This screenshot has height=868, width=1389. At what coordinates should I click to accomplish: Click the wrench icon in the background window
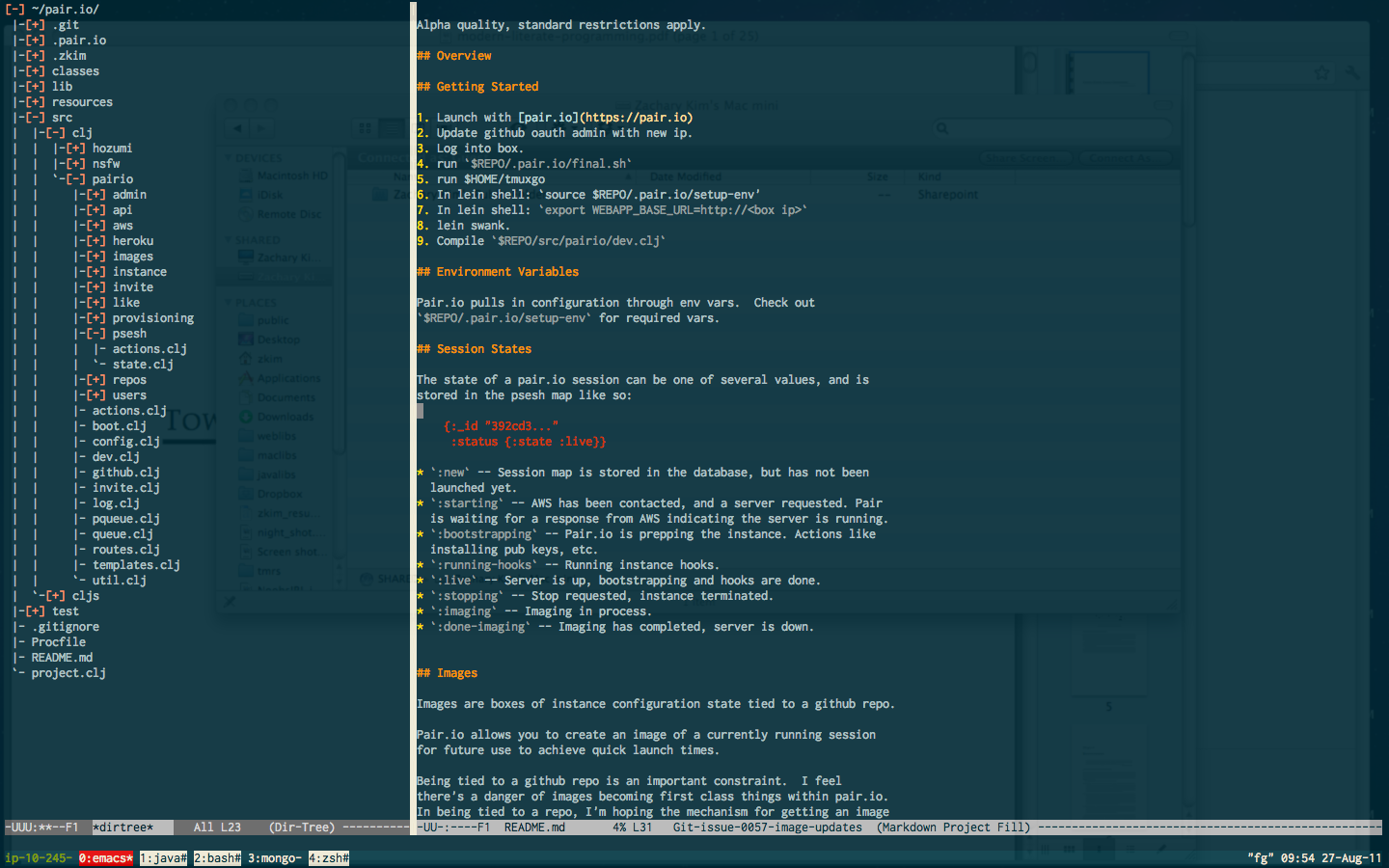1352,72
